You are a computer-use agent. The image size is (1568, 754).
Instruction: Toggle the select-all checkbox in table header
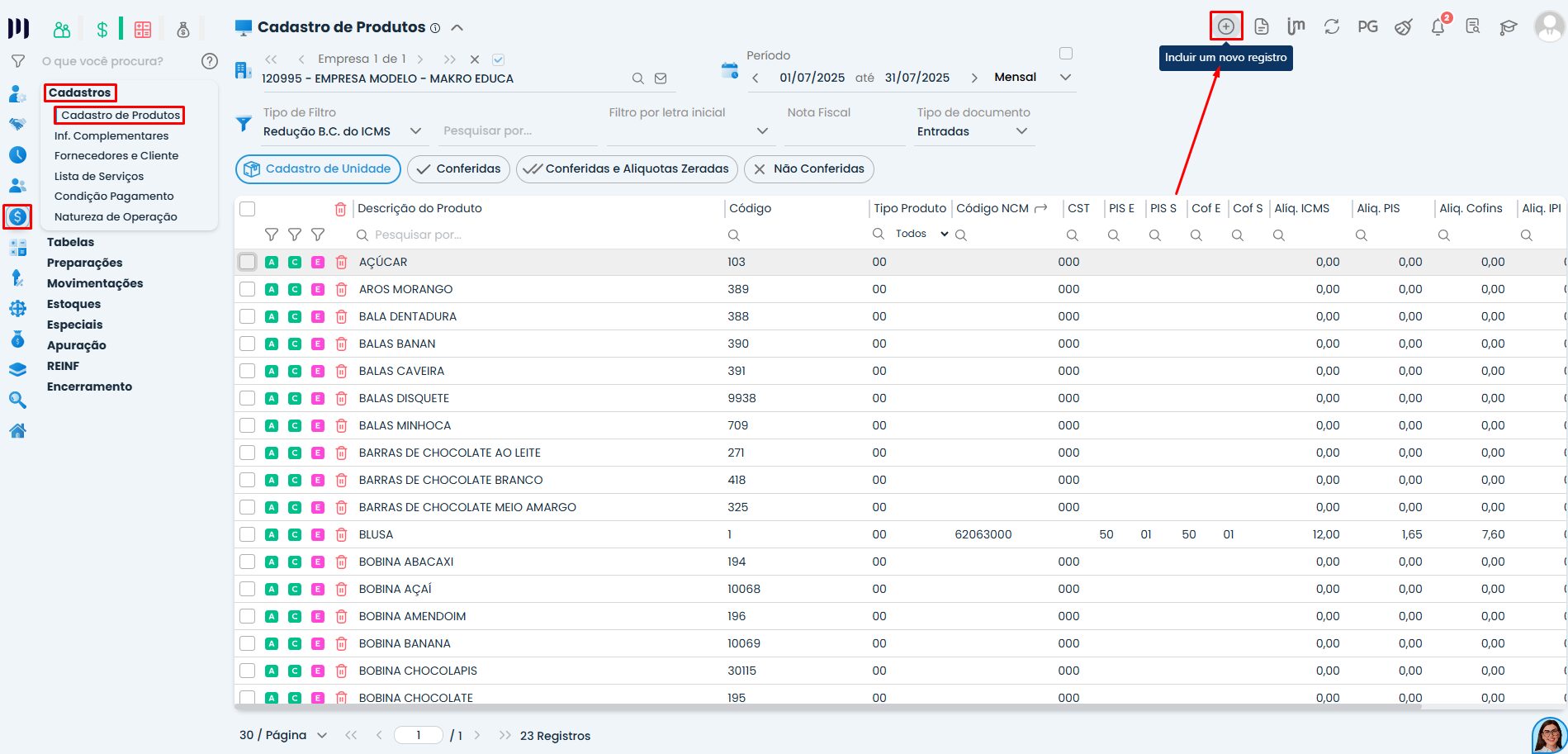[247, 209]
